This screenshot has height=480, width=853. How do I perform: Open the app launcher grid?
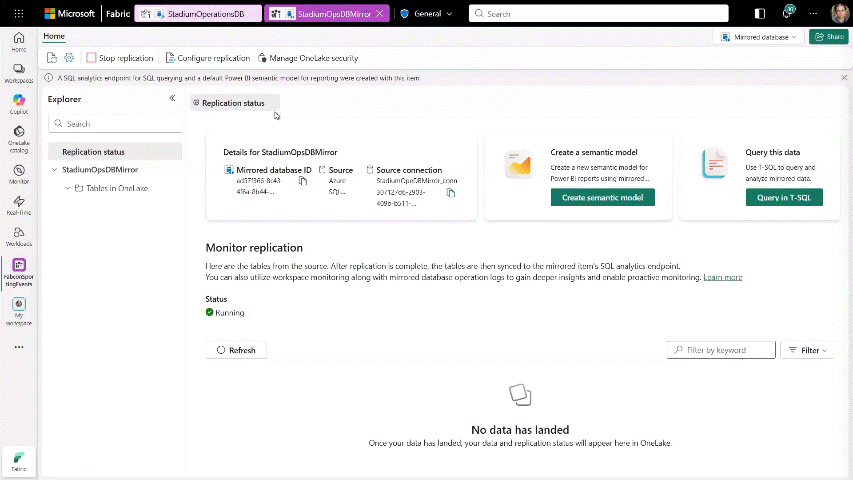click(x=18, y=14)
